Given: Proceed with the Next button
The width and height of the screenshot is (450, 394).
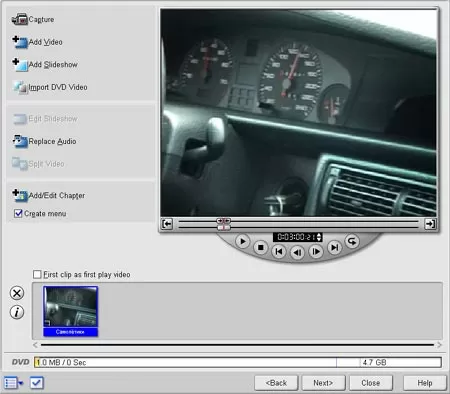Looking at the screenshot, I should (323, 383).
